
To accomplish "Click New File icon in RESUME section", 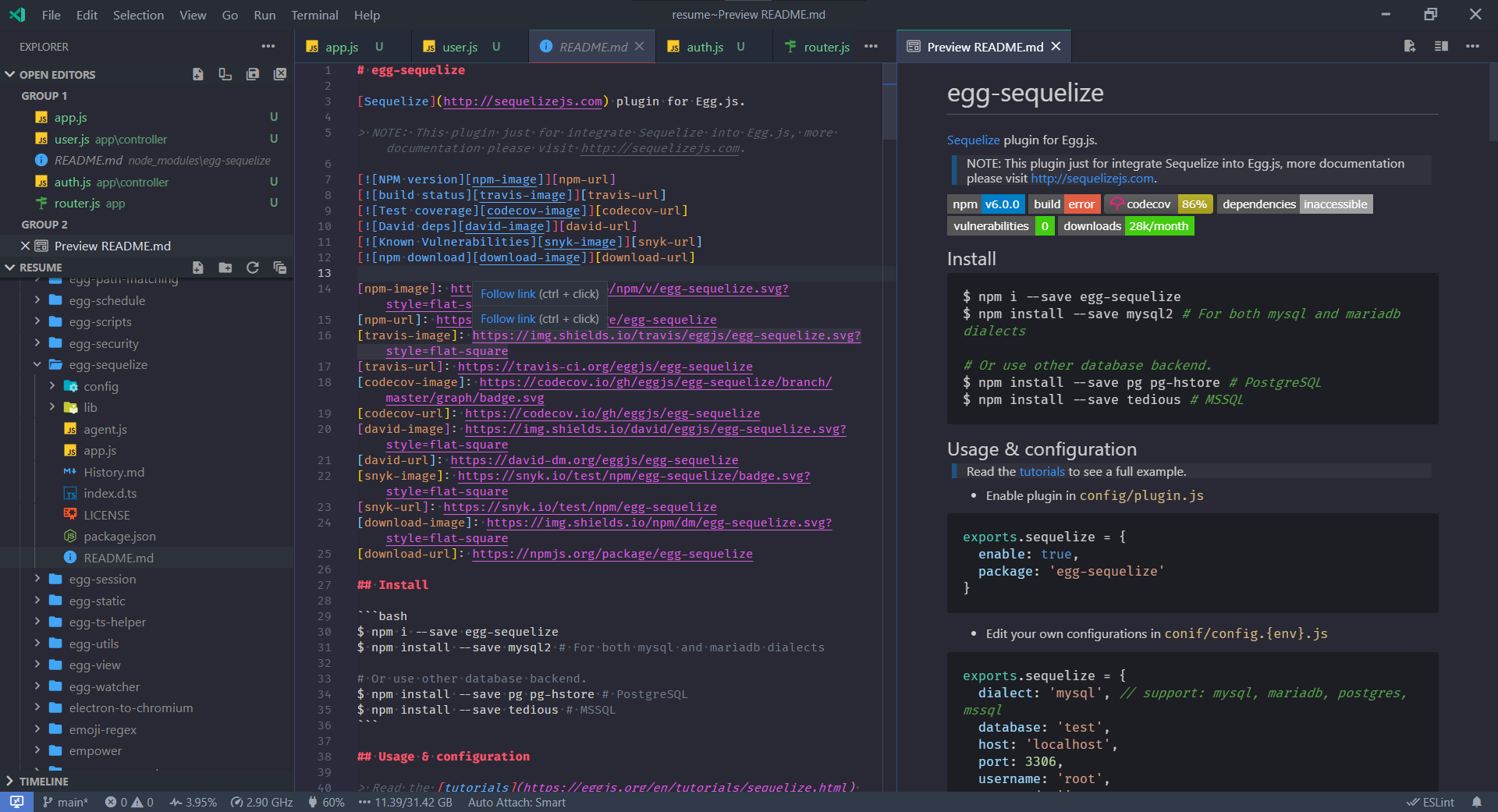I will pos(198,268).
